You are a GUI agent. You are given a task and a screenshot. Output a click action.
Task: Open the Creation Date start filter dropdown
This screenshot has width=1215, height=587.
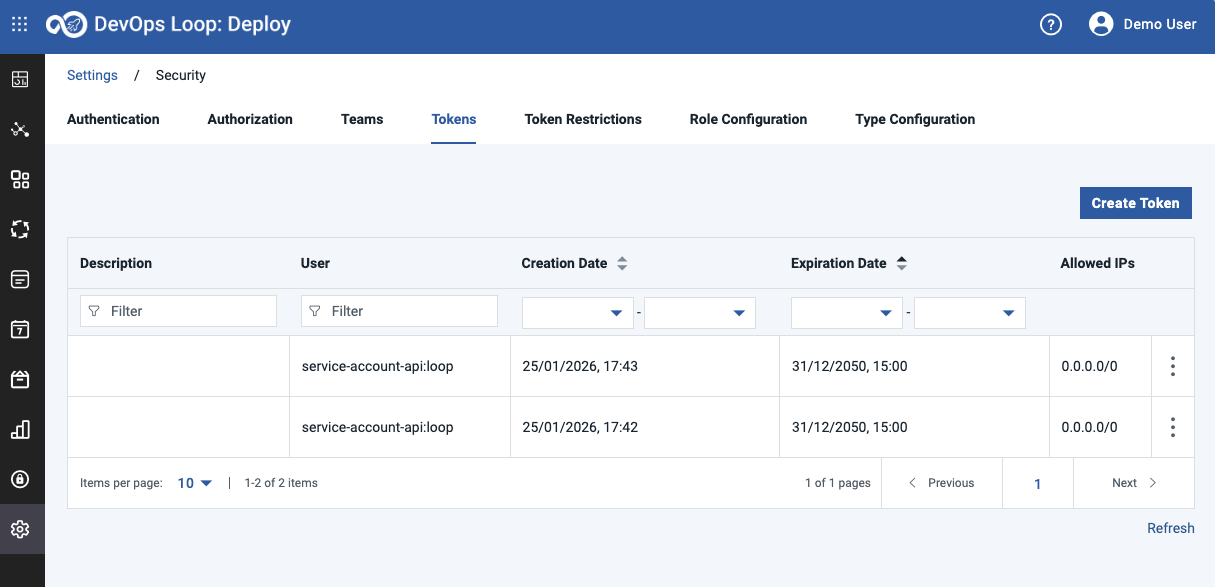(x=578, y=313)
